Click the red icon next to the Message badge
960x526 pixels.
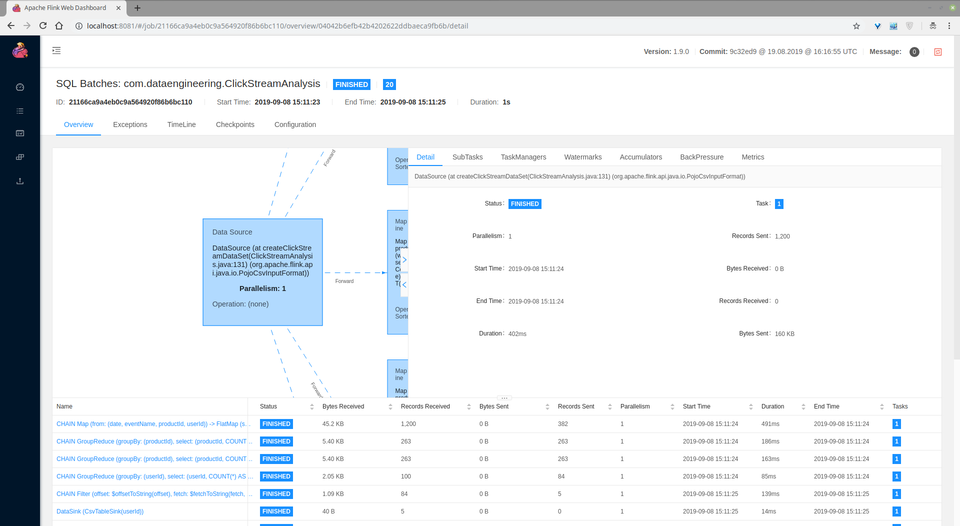click(x=937, y=52)
